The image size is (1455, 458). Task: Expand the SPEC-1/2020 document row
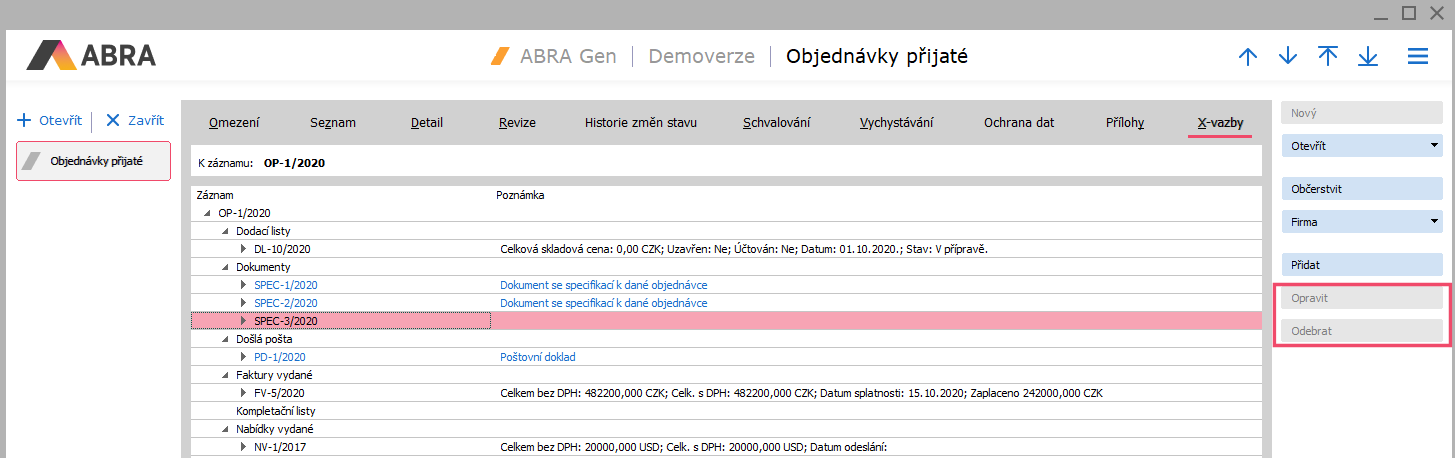[243, 285]
